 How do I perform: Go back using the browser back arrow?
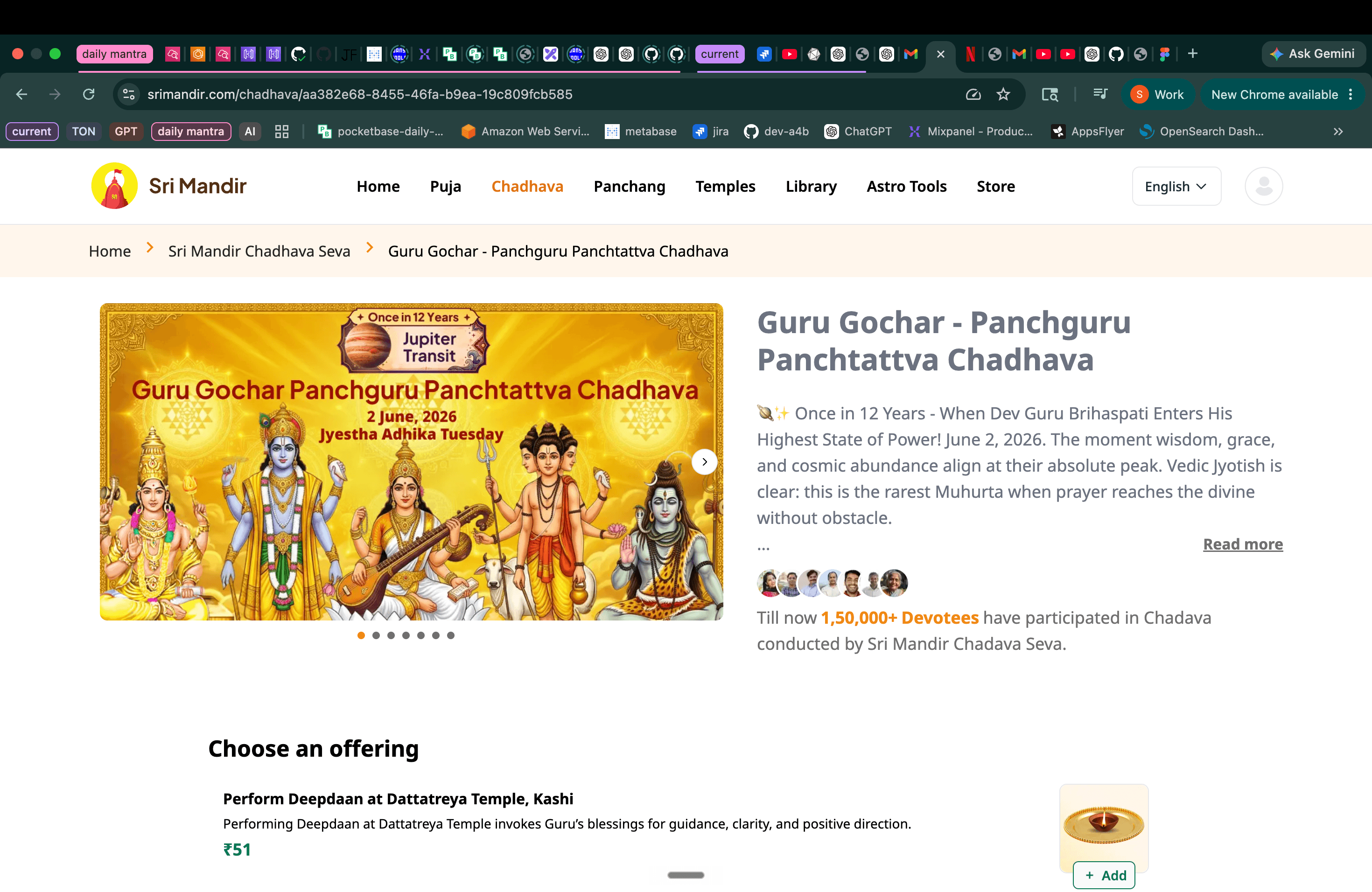click(x=22, y=94)
